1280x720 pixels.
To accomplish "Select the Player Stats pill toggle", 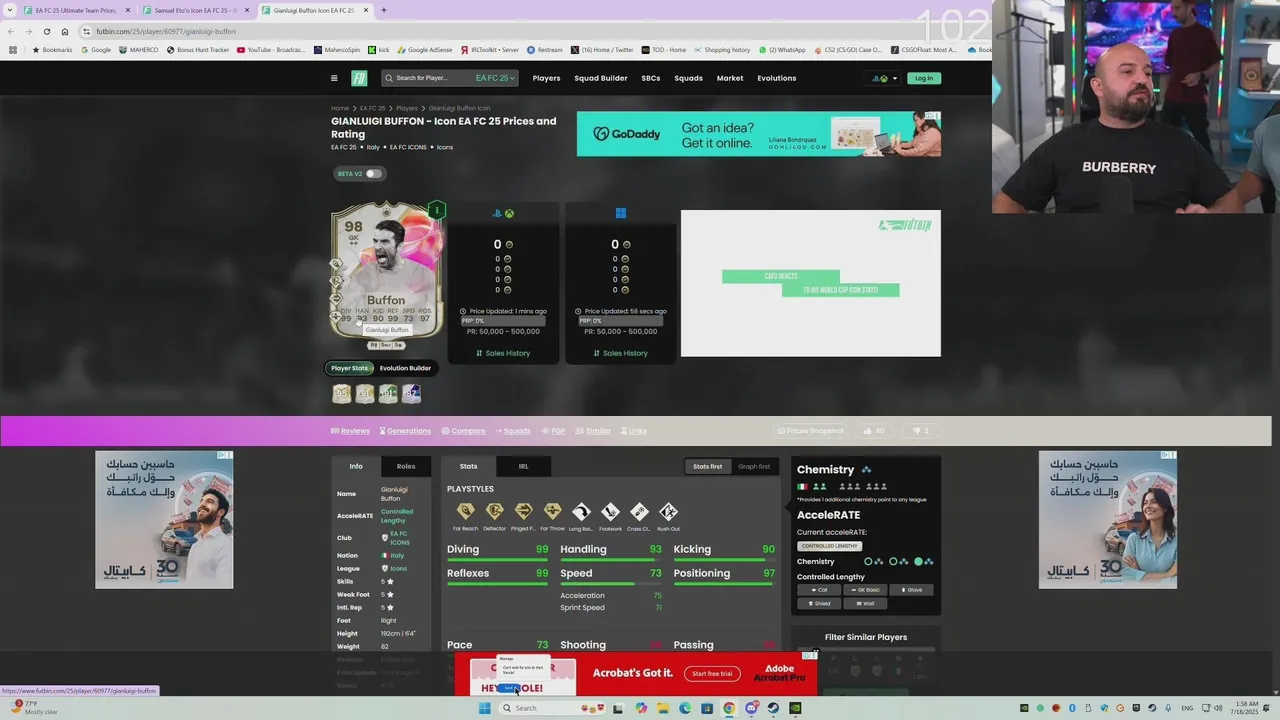I will coord(350,368).
